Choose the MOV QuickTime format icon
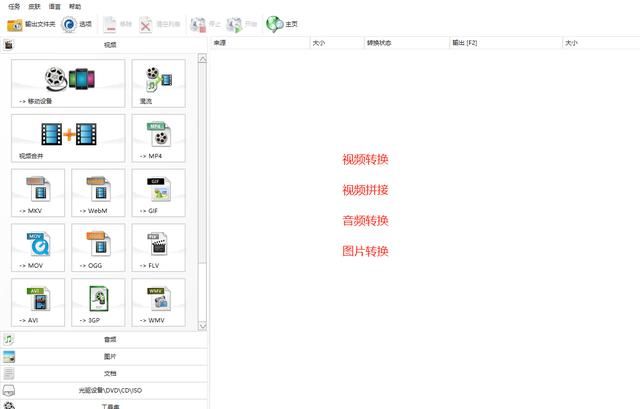The height and width of the screenshot is (409, 640). (x=39, y=247)
